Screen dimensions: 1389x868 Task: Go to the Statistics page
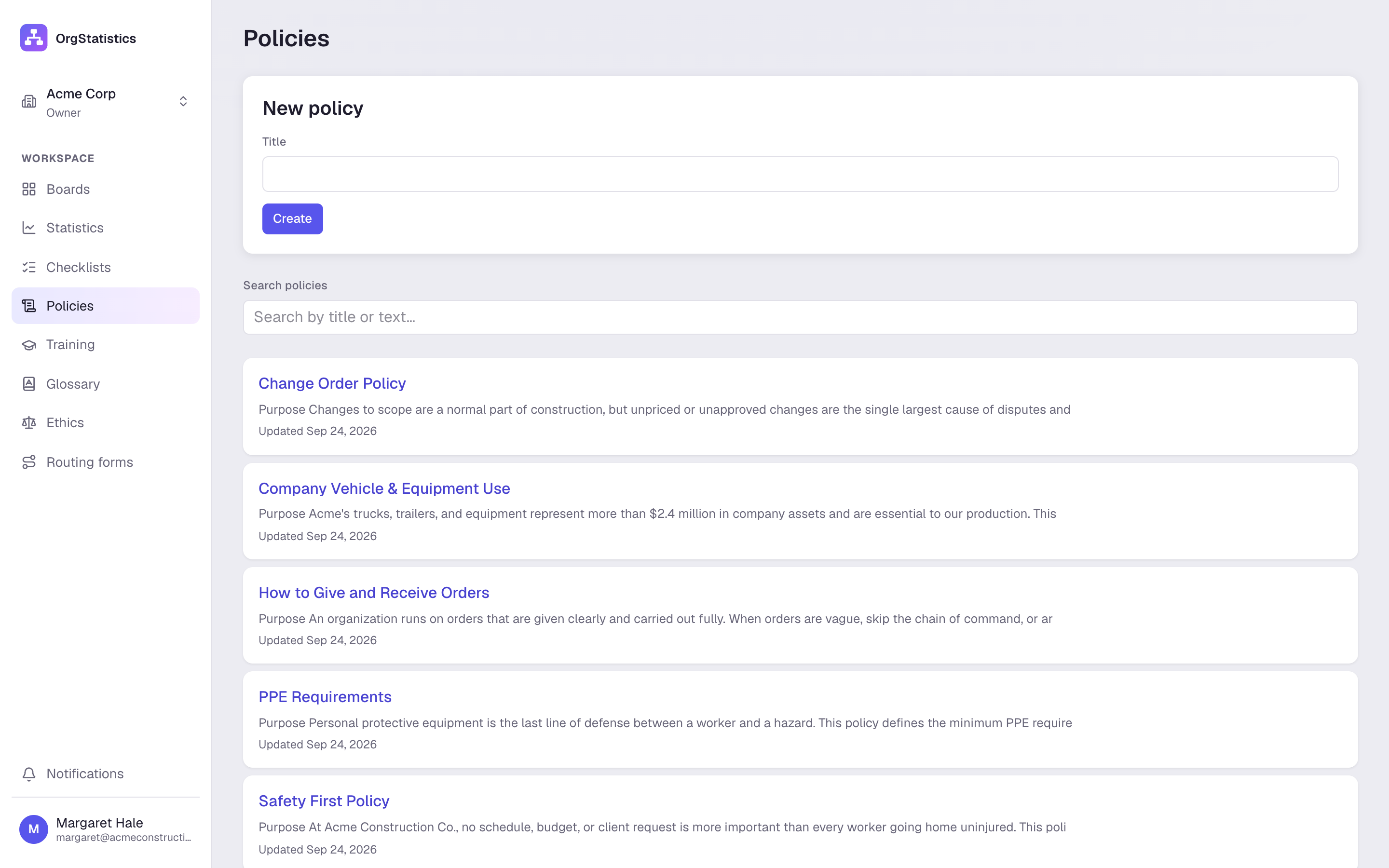[x=106, y=228]
